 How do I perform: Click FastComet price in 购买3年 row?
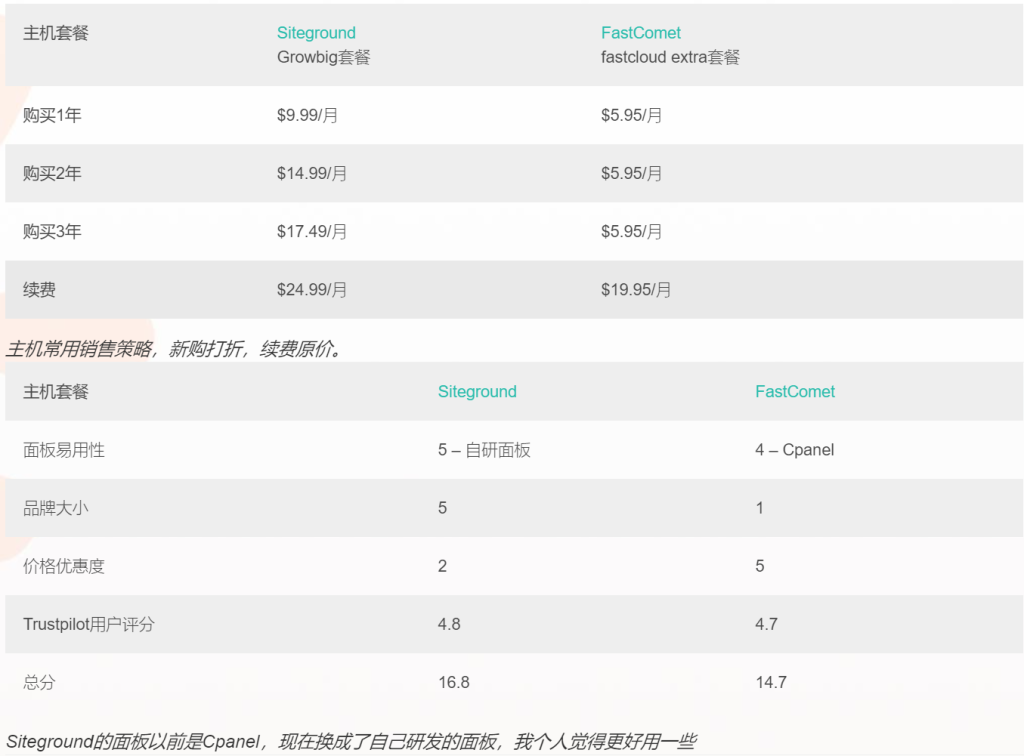point(632,232)
